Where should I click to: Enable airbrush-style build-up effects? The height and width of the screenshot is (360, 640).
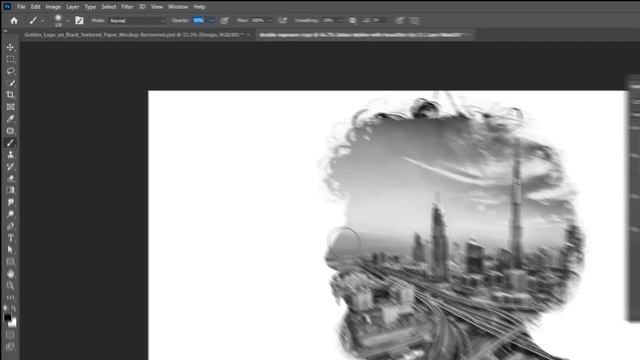point(282,20)
